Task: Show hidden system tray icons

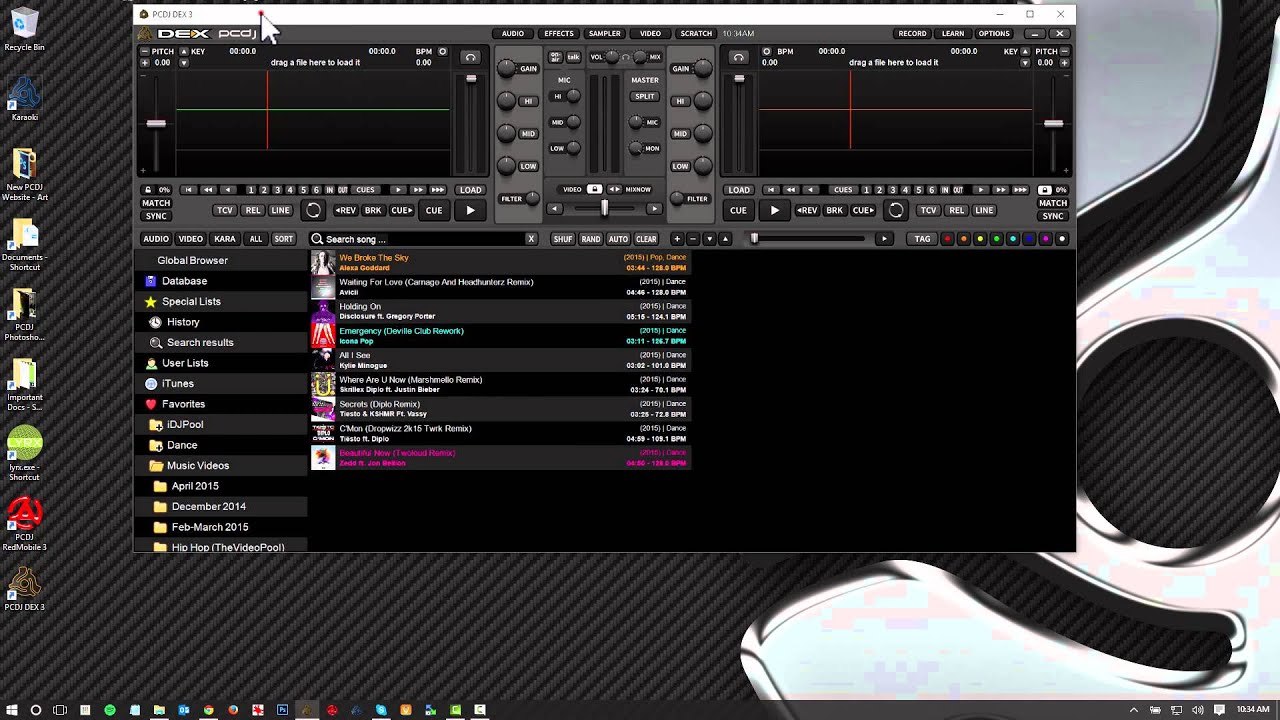Action: point(1133,710)
